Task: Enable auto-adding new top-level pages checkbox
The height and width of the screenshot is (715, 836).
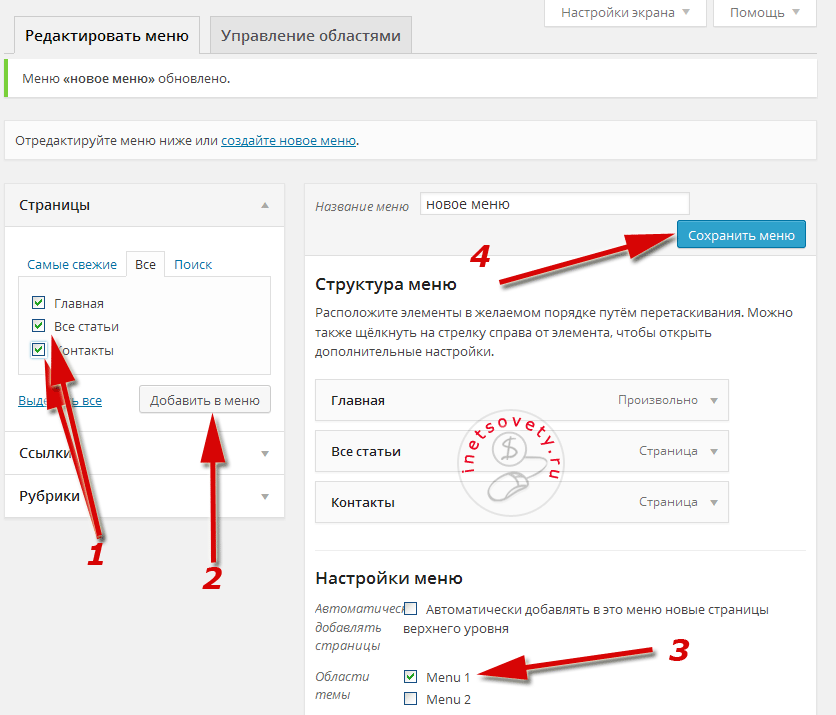Action: pos(411,608)
